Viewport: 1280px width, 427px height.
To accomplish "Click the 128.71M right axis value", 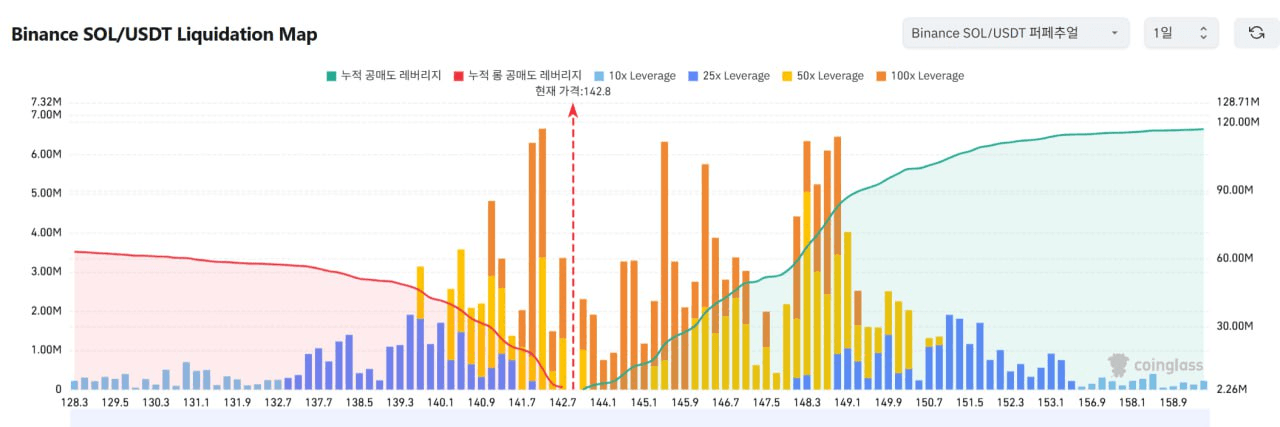I will coord(1237,102).
